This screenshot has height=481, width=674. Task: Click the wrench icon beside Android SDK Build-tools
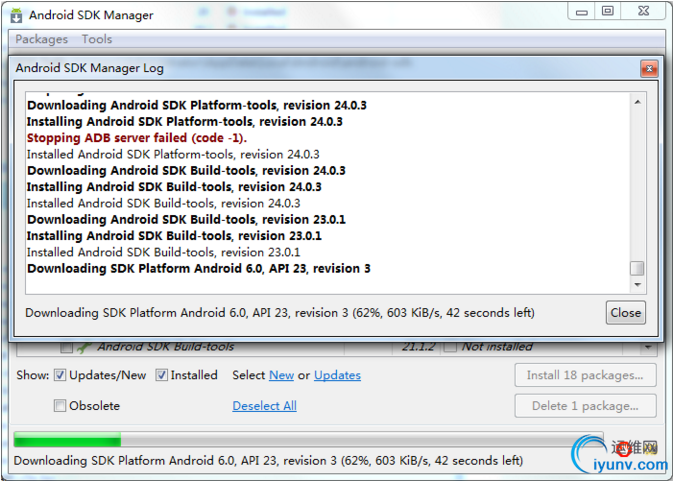85,347
